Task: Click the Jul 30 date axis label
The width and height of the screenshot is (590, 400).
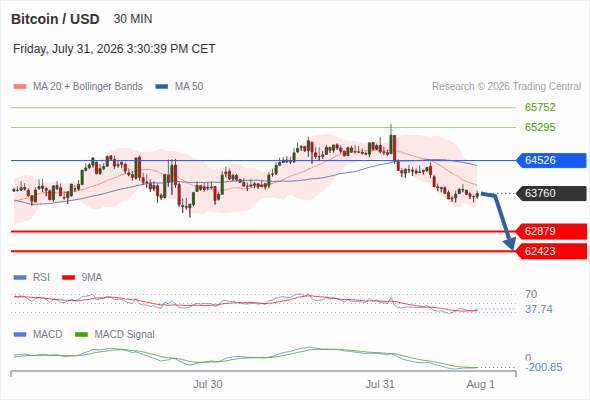Action: (208, 384)
